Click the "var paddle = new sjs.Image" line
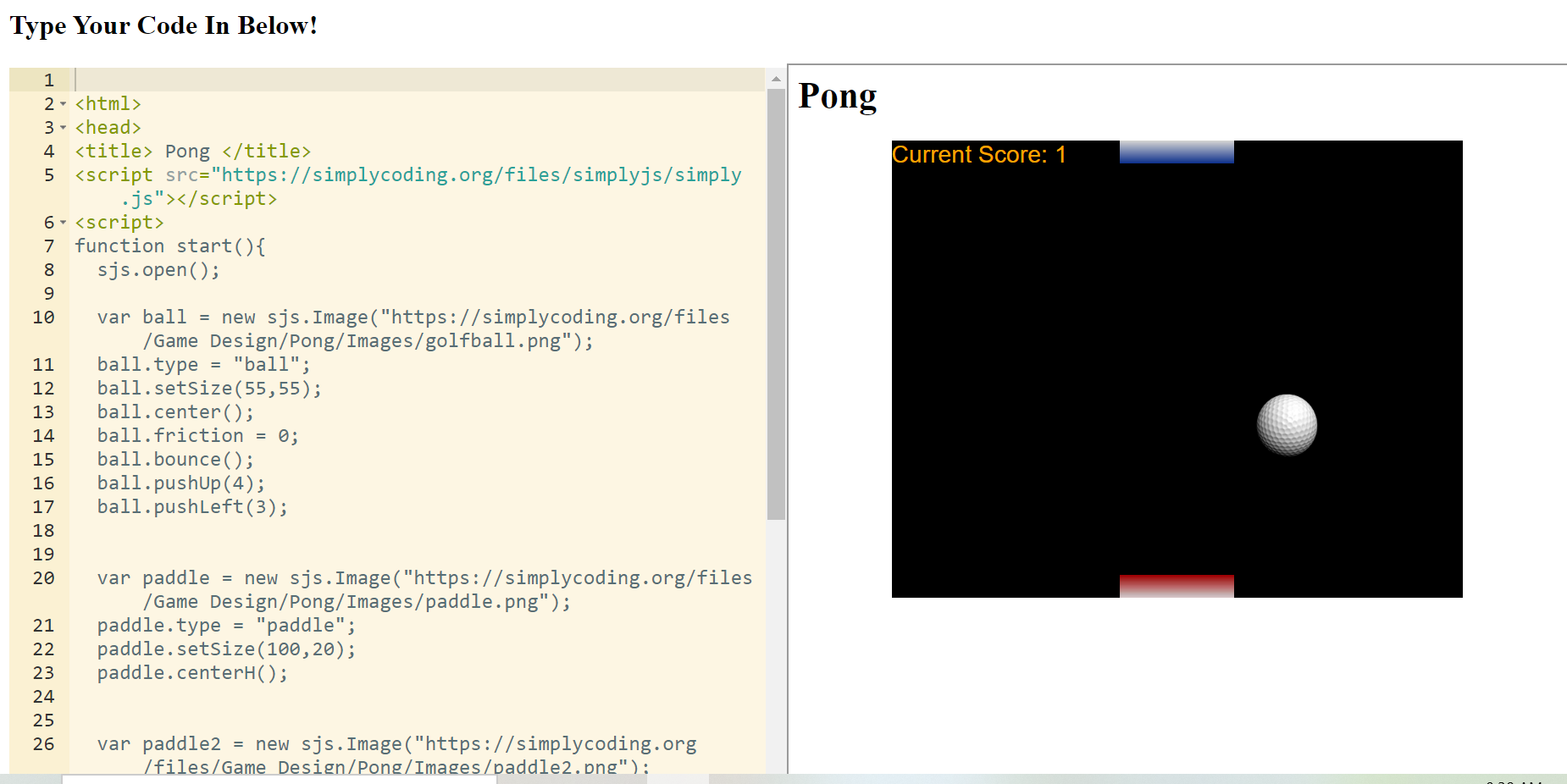 click(x=425, y=578)
